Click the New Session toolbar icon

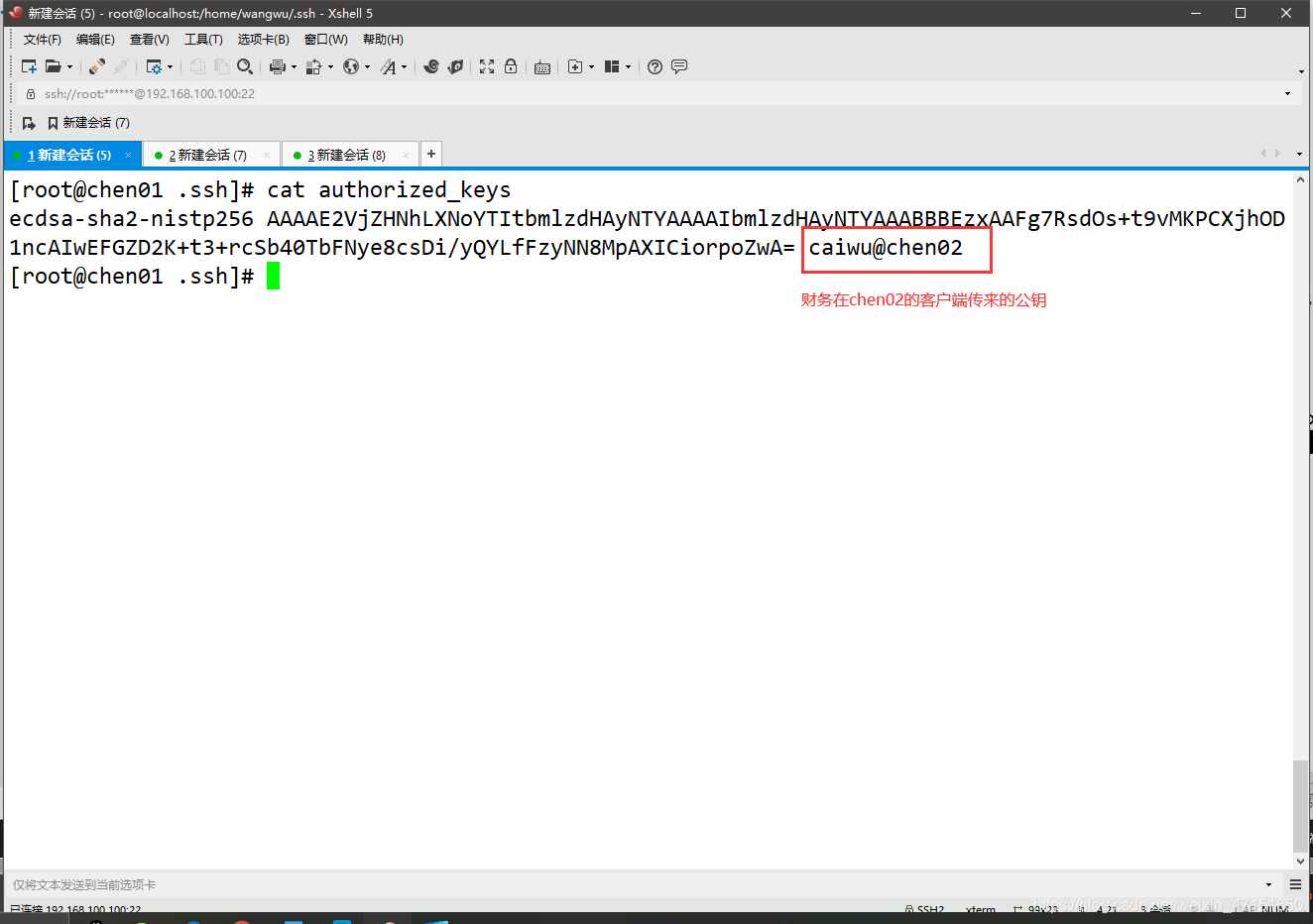(x=29, y=66)
